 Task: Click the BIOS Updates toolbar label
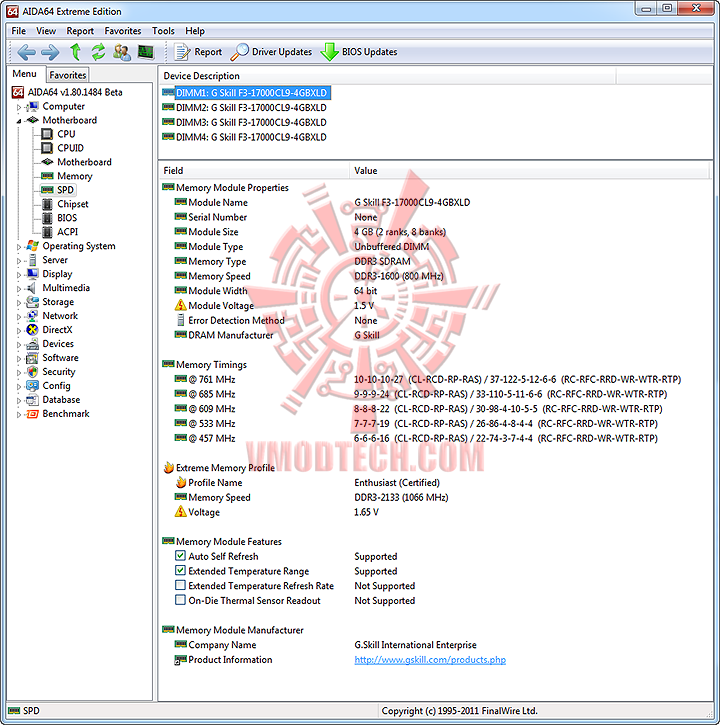pyautogui.click(x=369, y=52)
